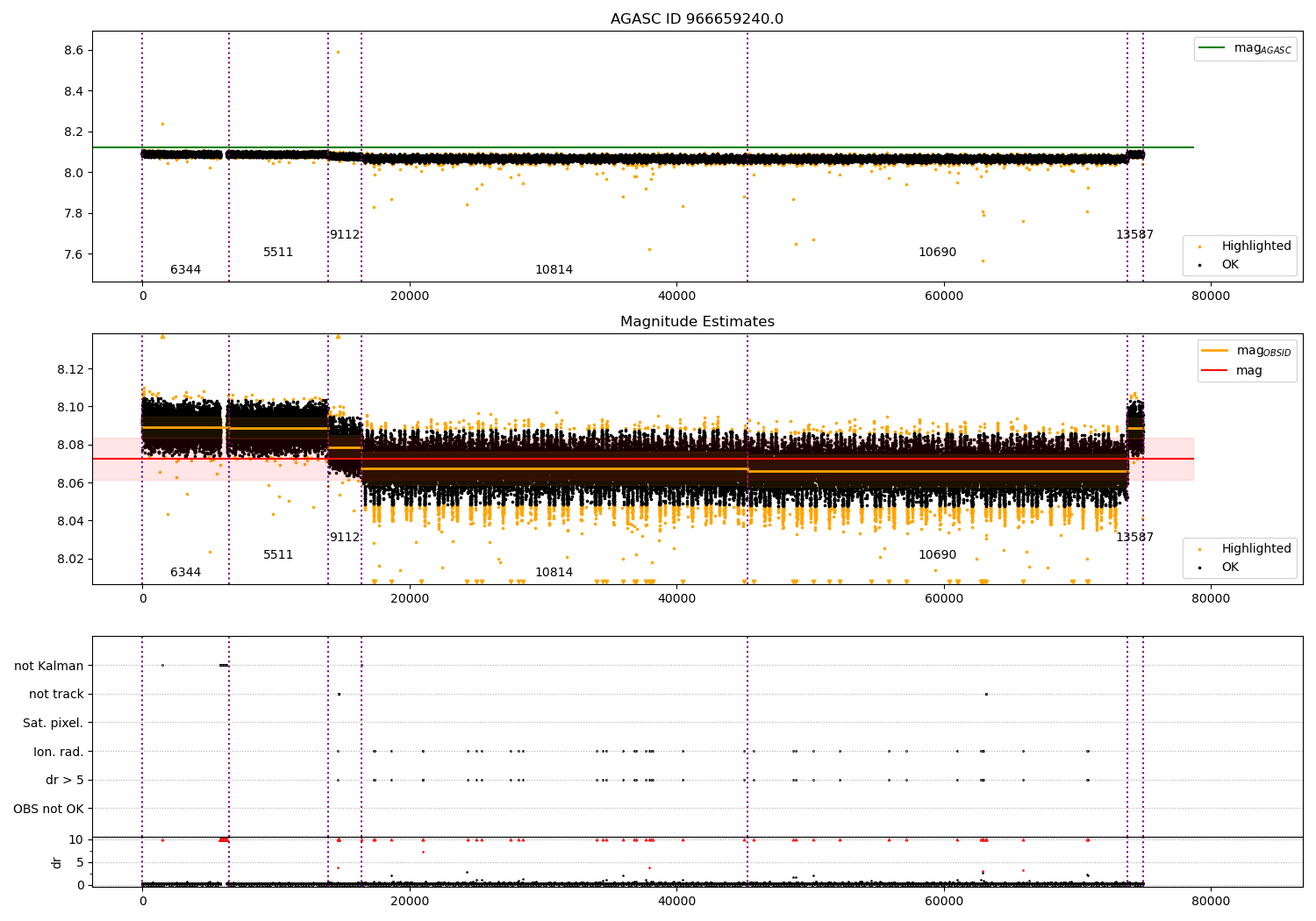Click obsid label 13587 in the top plot

pos(1134,234)
